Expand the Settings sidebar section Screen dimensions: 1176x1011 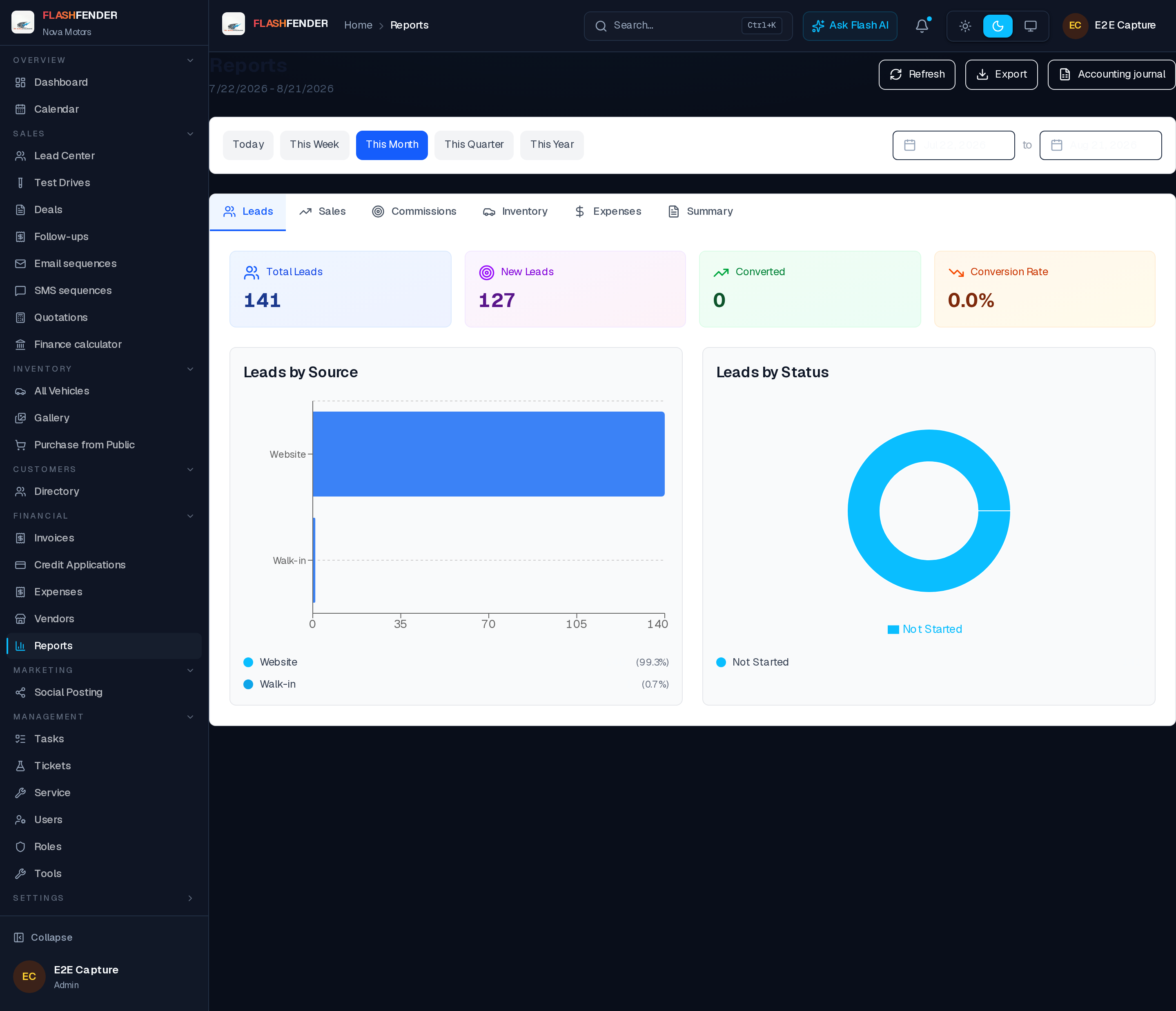click(x=190, y=898)
